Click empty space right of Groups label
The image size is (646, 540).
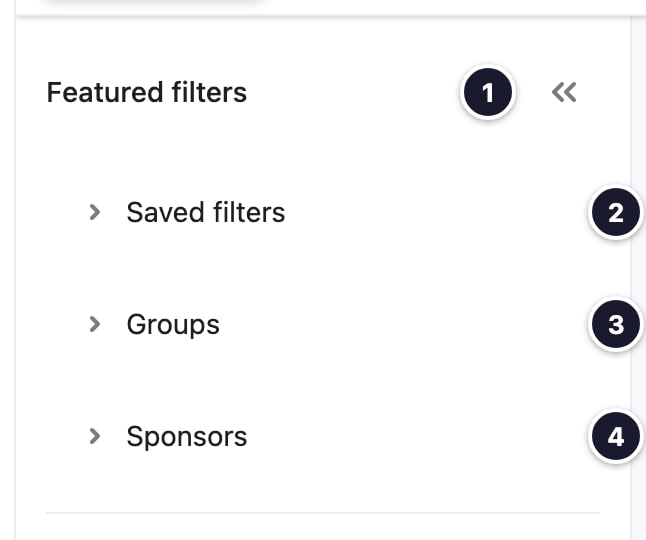click(404, 325)
